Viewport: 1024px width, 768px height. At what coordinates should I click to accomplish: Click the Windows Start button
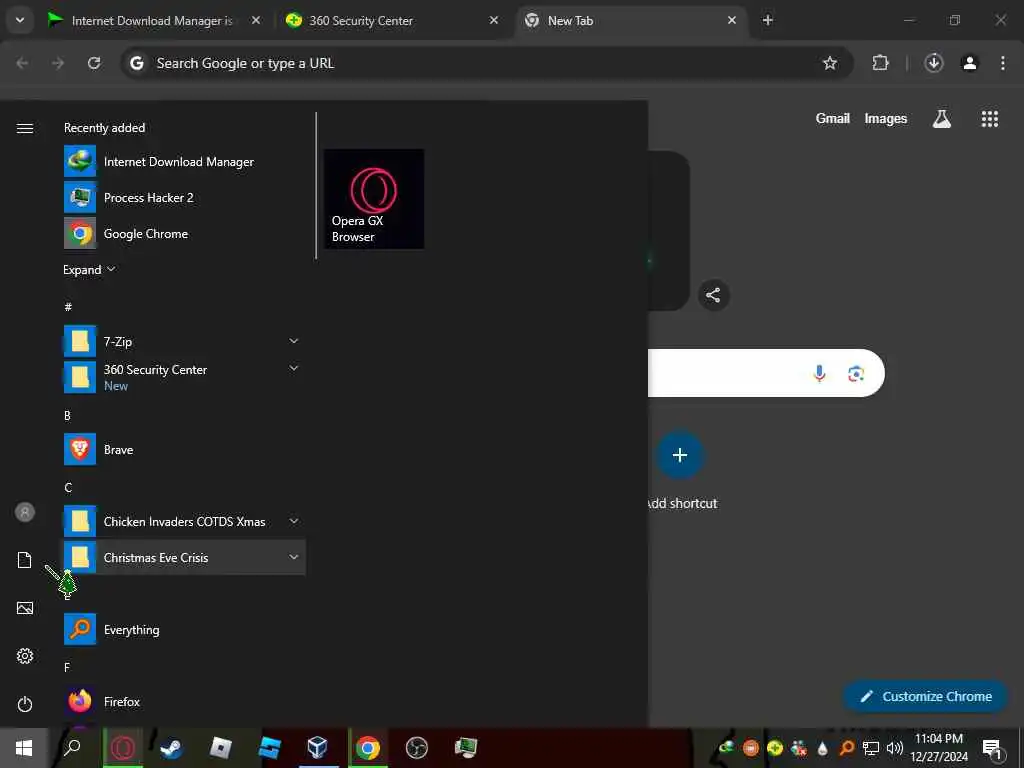[x=24, y=748]
